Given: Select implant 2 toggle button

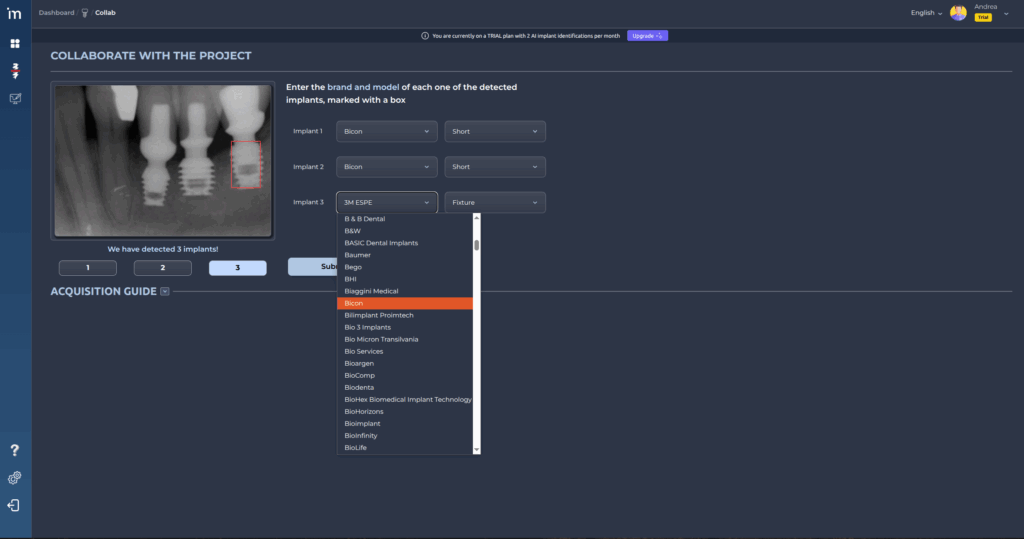Looking at the screenshot, I should 162,268.
